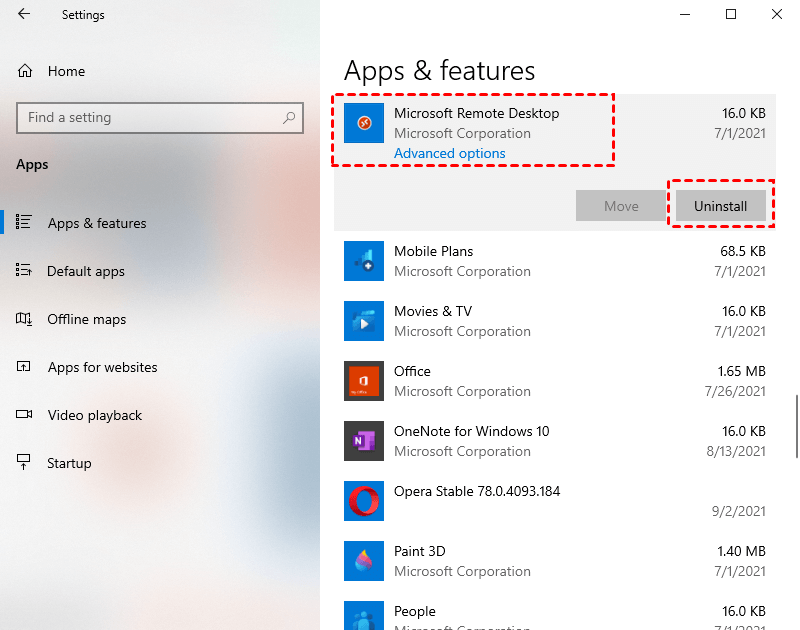Click the search magnifier icon
The image size is (800, 630).
[x=289, y=117]
